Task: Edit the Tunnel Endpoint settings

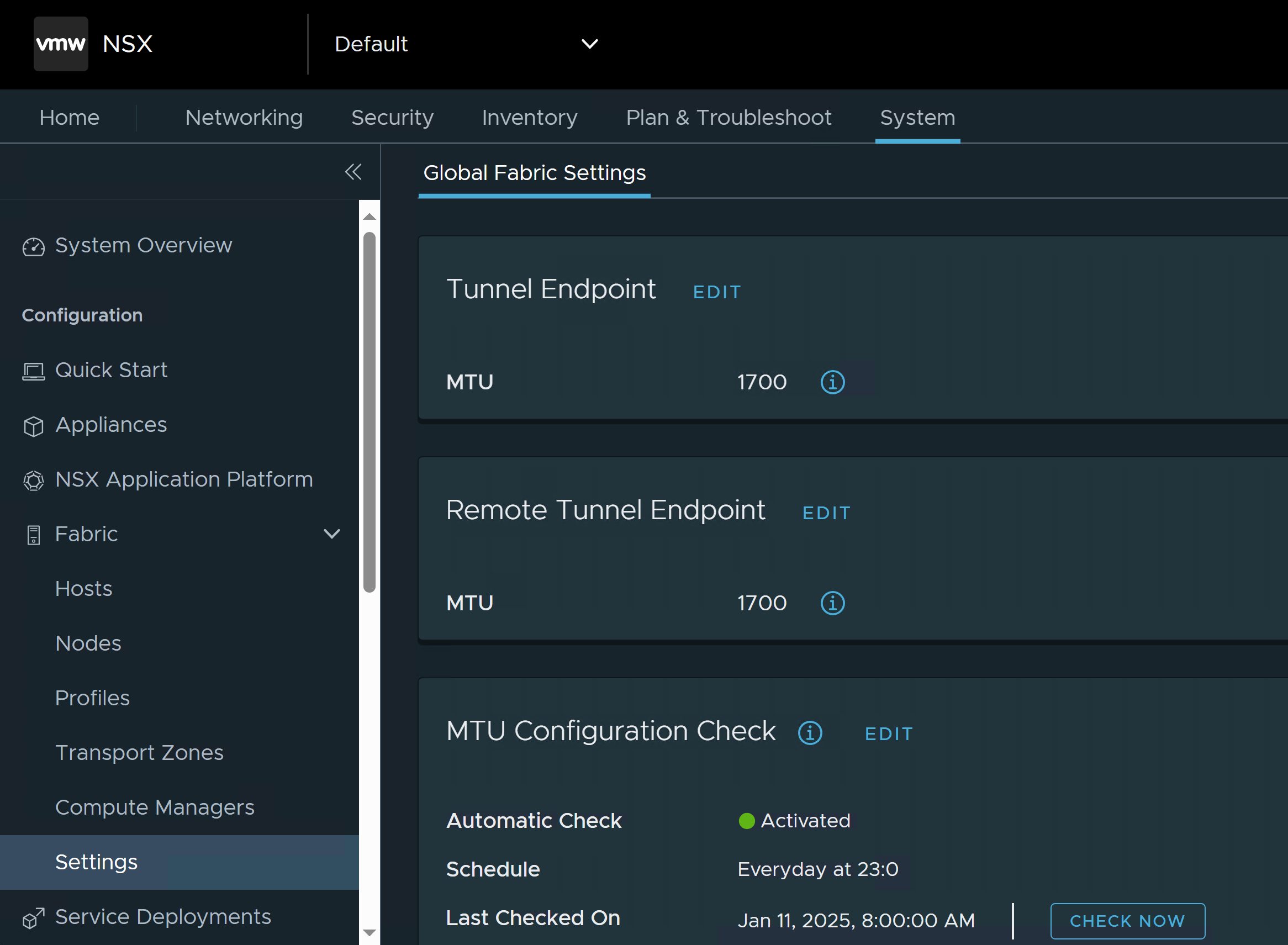Action: tap(717, 292)
